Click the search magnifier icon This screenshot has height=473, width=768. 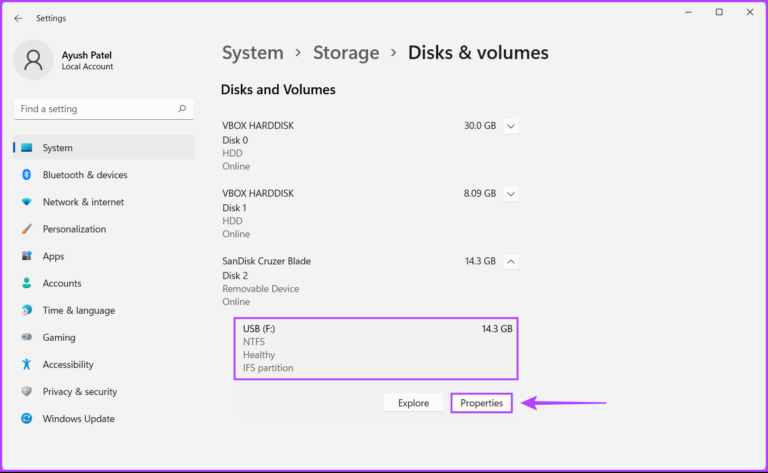pos(182,108)
